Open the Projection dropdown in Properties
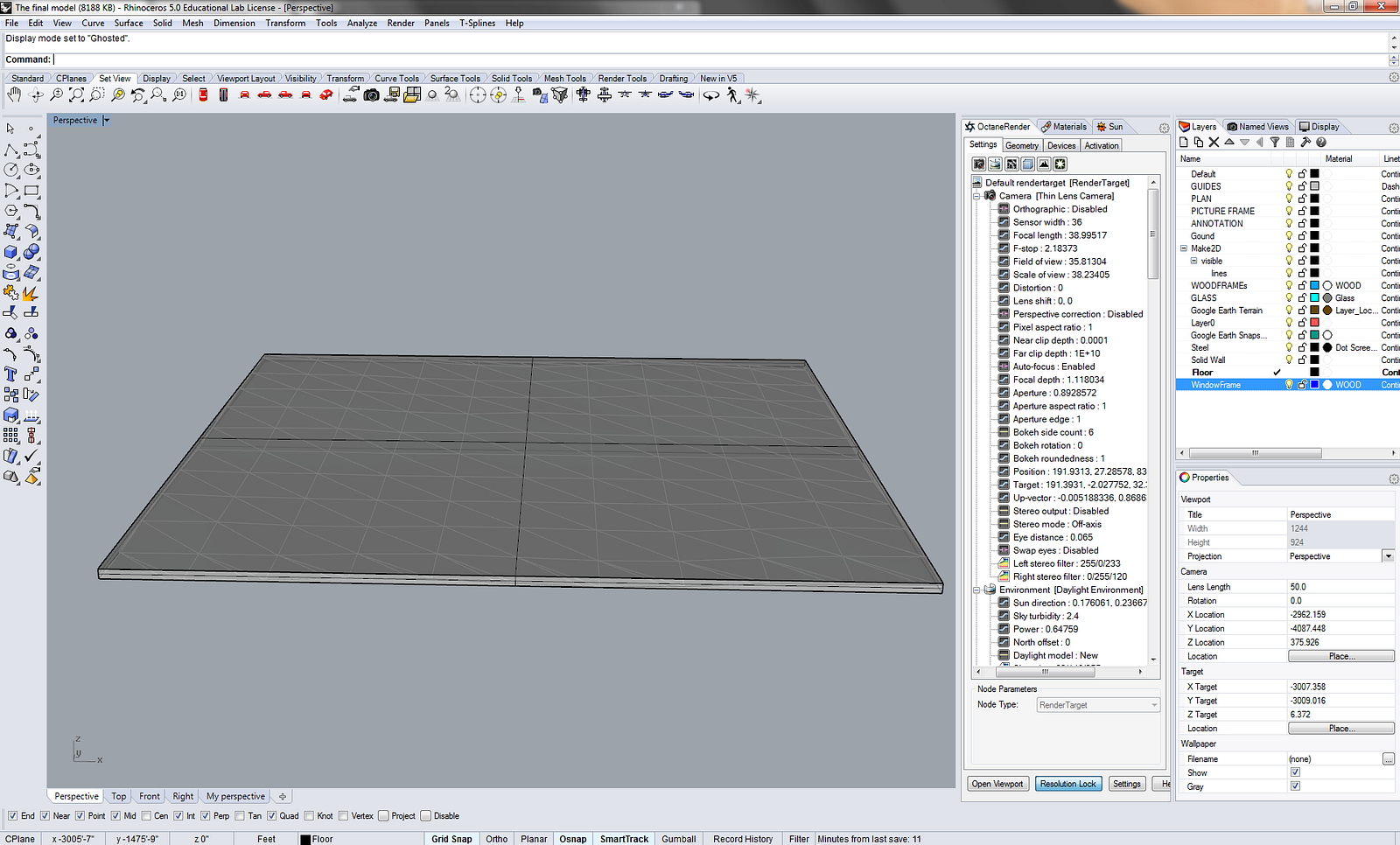This screenshot has height=845, width=1400. pos(1388,556)
